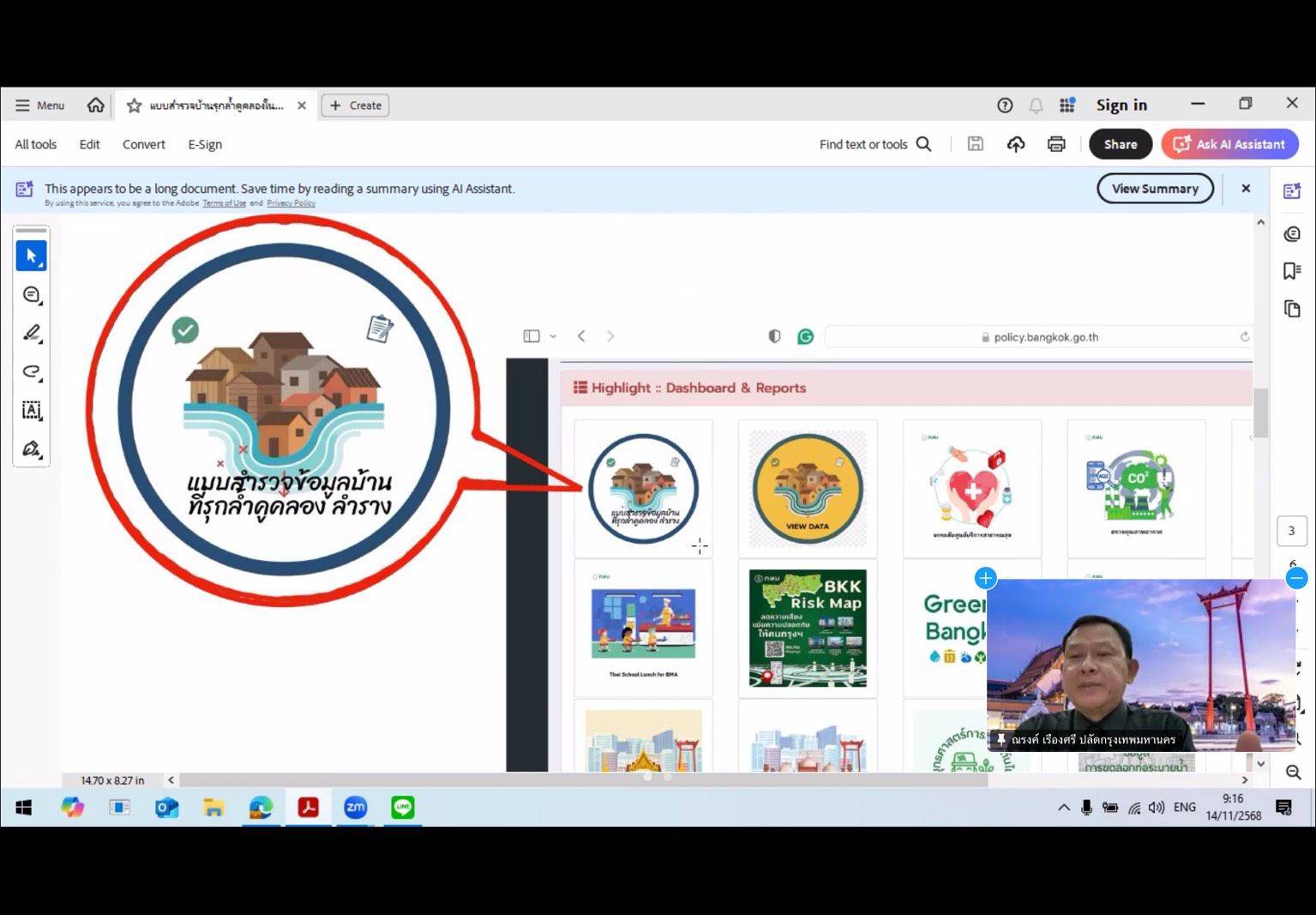Choose the add comment tool
Viewport: 1316px width, 915px height.
32,295
